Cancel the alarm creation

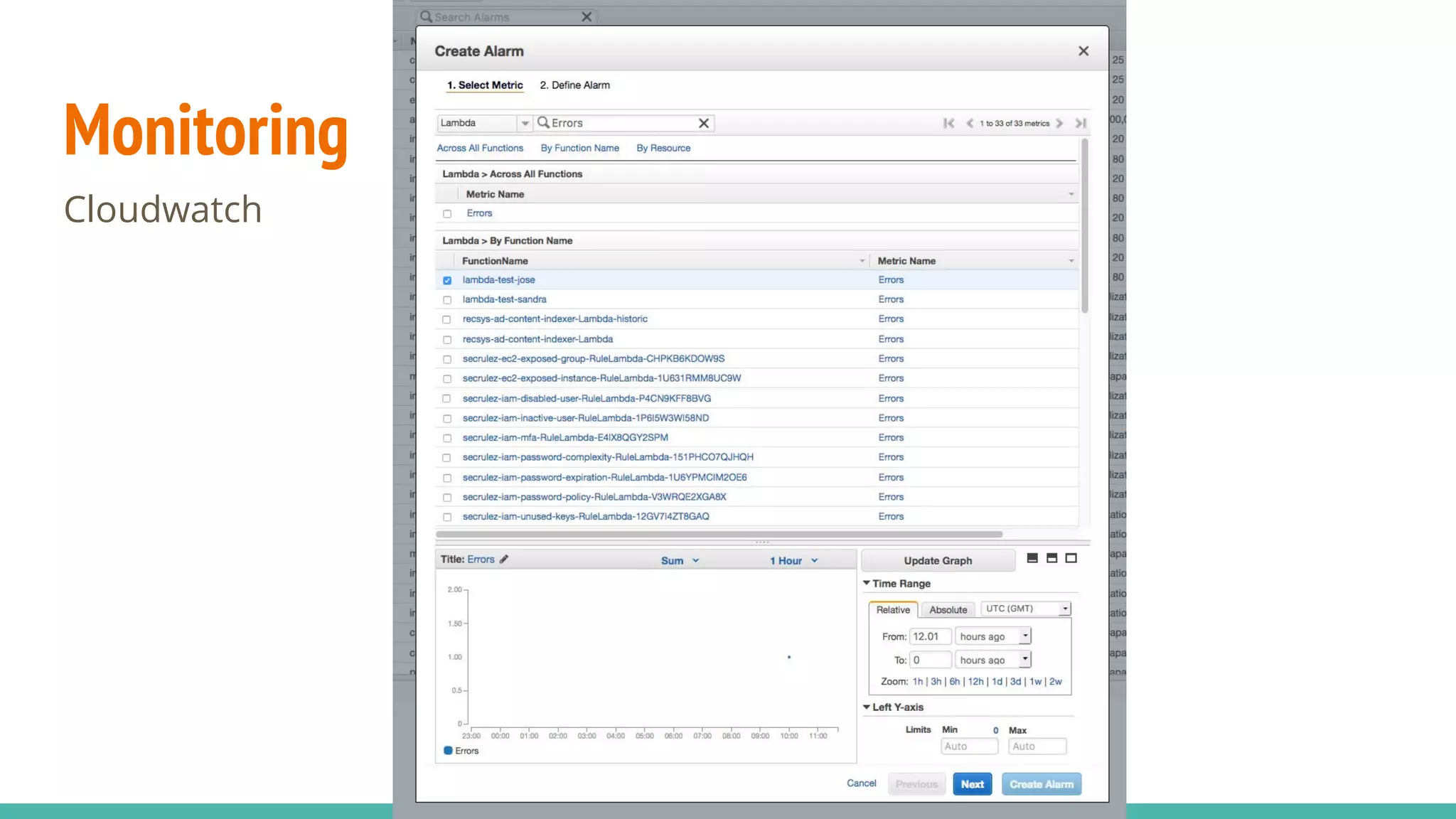pos(862,783)
